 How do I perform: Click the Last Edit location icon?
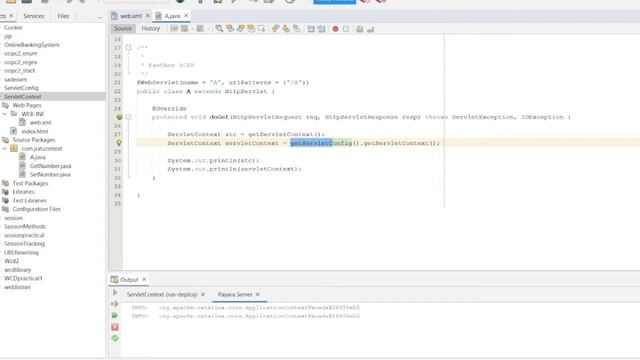(x=174, y=29)
